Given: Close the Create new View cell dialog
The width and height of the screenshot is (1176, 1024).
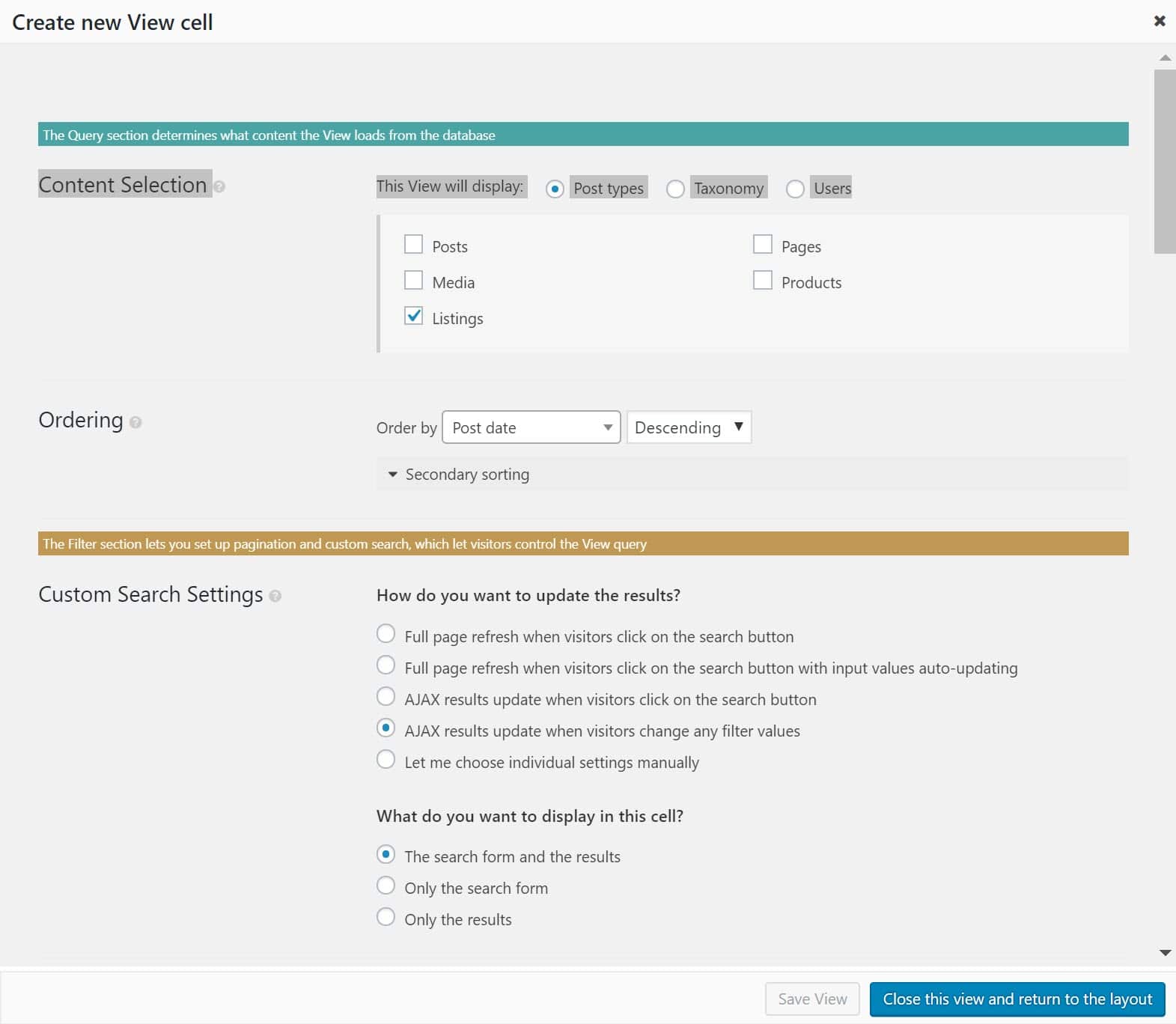Looking at the screenshot, I should 1159,21.
